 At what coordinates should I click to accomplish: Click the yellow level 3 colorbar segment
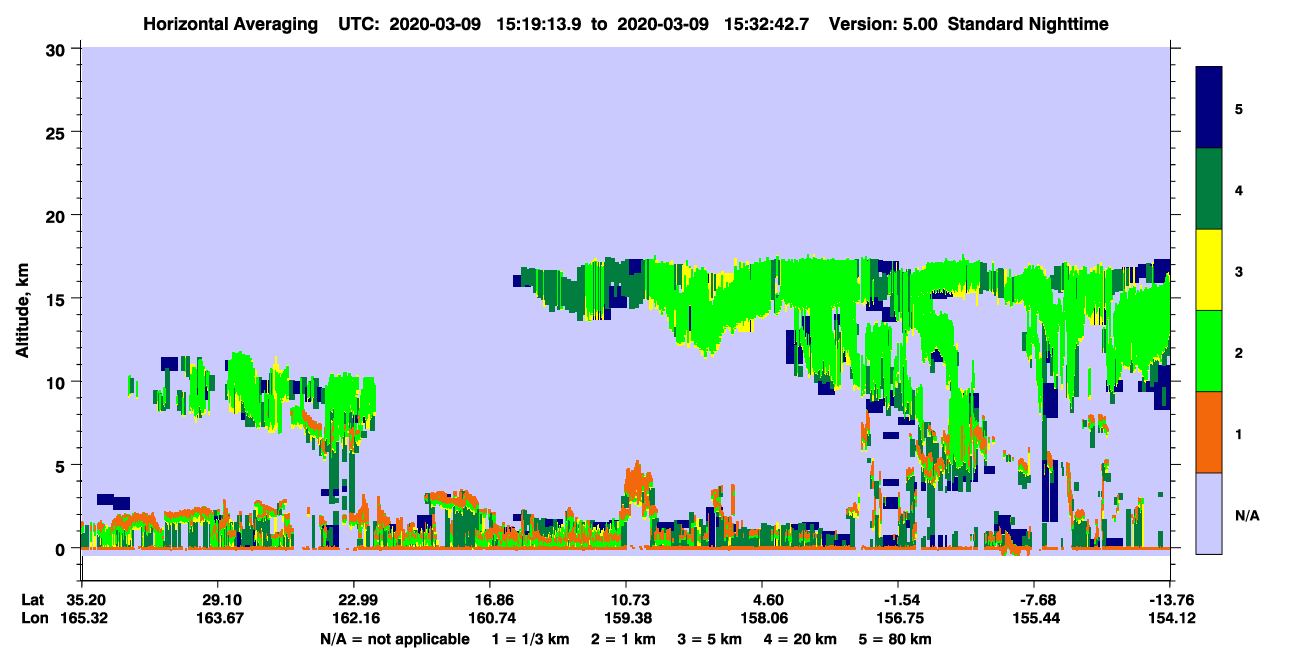(x=1209, y=270)
